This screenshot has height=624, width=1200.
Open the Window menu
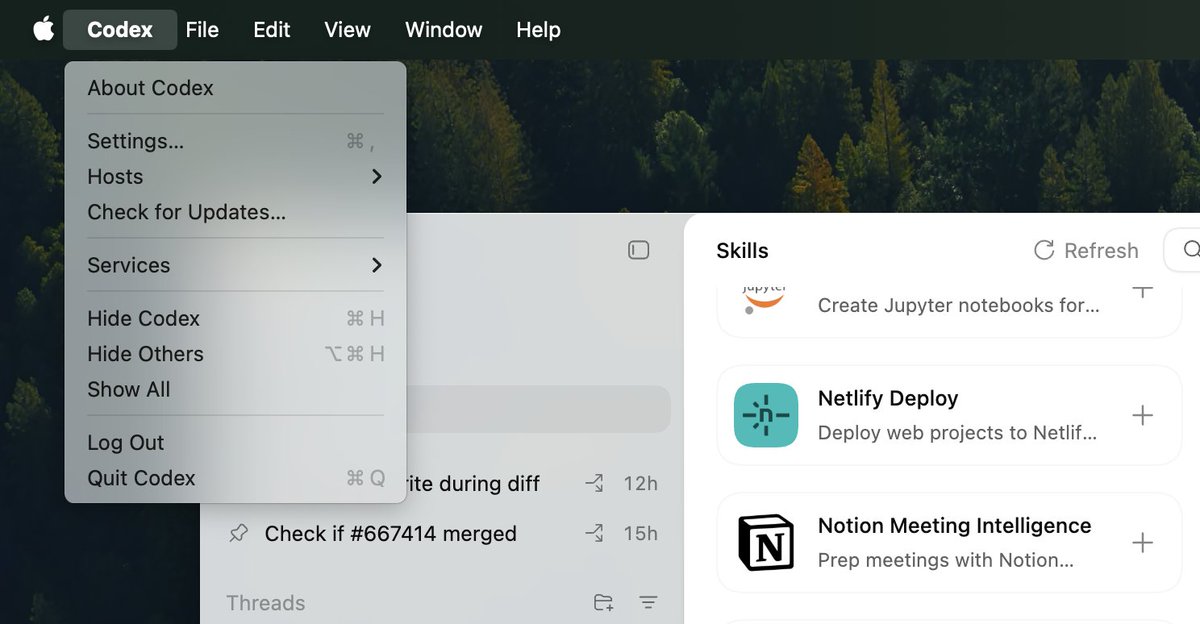[444, 30]
